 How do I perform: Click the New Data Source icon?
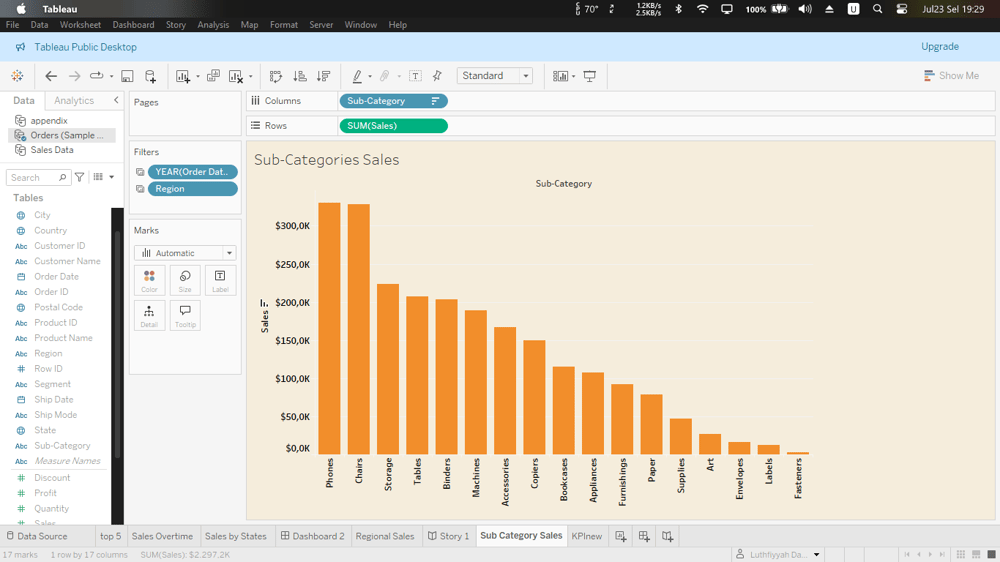point(151,76)
